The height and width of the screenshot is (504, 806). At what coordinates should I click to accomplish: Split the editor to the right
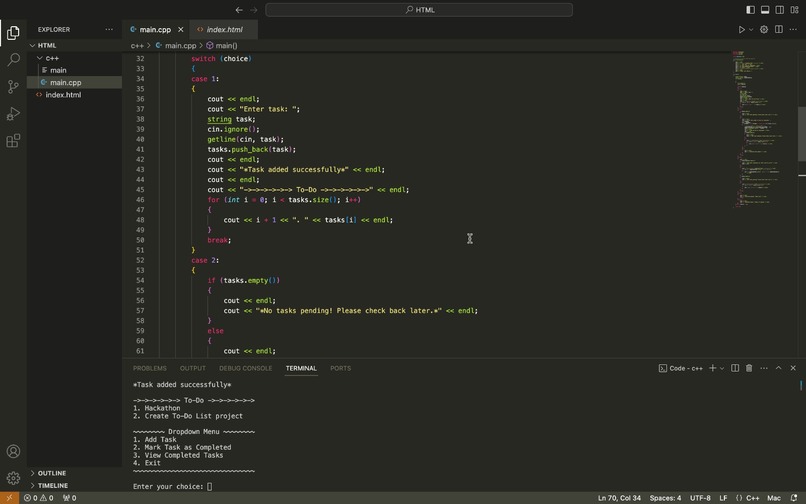[779, 29]
